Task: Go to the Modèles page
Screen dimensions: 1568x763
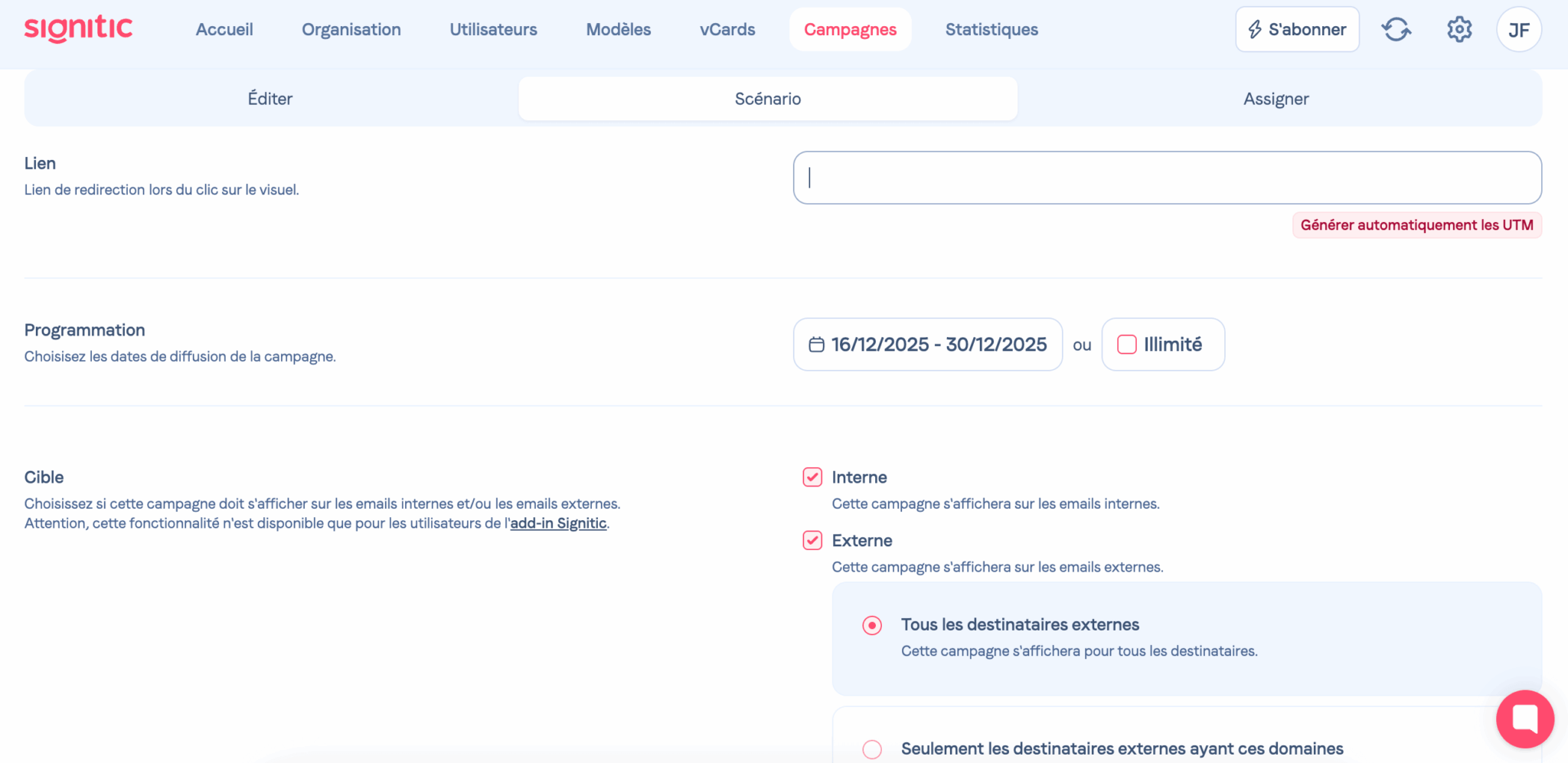Action: coord(618,30)
